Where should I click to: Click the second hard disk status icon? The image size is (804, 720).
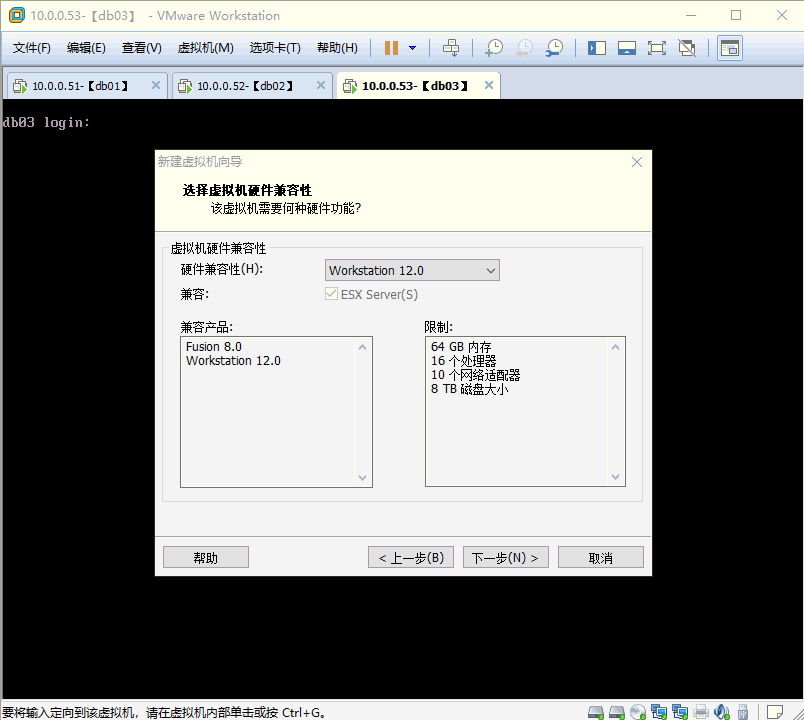(x=617, y=712)
